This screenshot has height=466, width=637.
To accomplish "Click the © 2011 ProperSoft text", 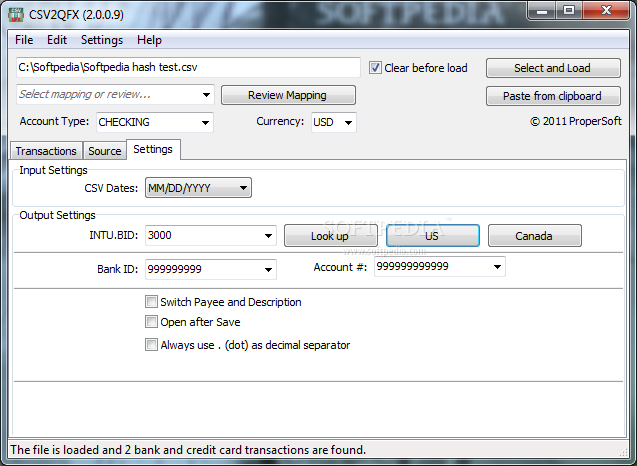I will click(x=576, y=121).
